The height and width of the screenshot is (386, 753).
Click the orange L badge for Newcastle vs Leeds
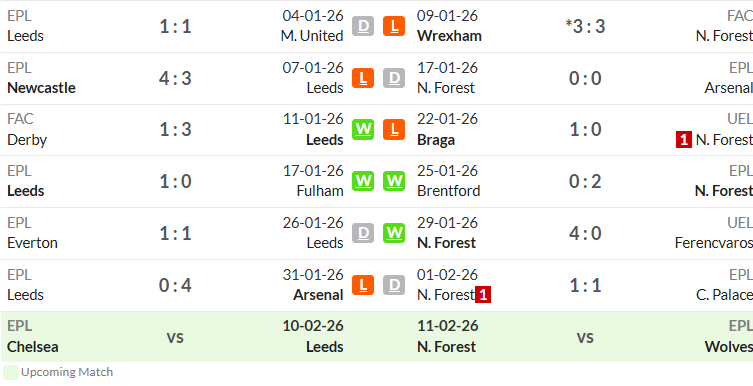[363, 78]
